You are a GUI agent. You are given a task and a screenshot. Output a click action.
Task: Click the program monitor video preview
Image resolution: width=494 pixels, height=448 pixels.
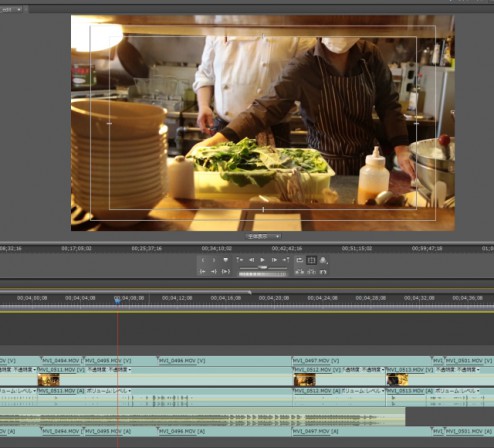[x=263, y=123]
